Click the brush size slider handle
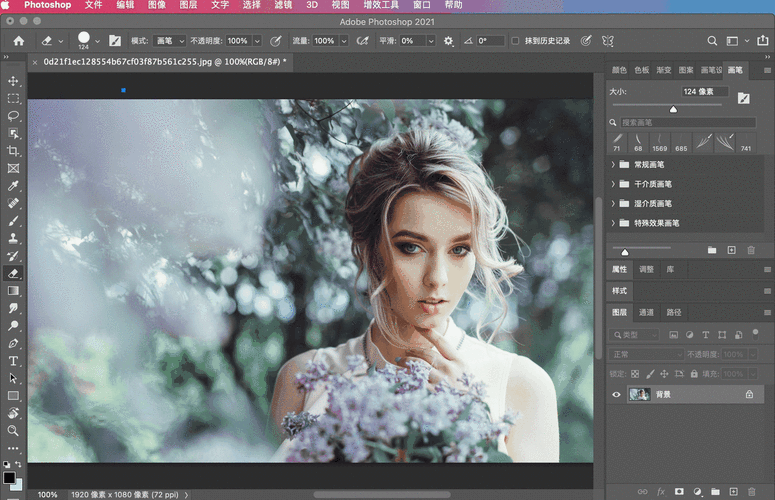 pos(673,109)
